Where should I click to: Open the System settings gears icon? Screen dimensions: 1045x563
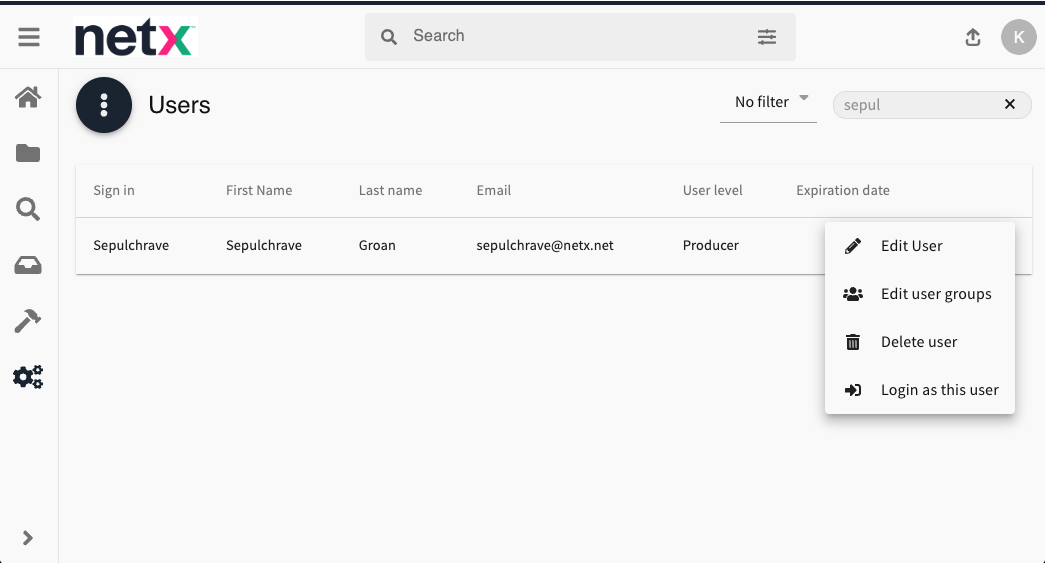point(28,377)
